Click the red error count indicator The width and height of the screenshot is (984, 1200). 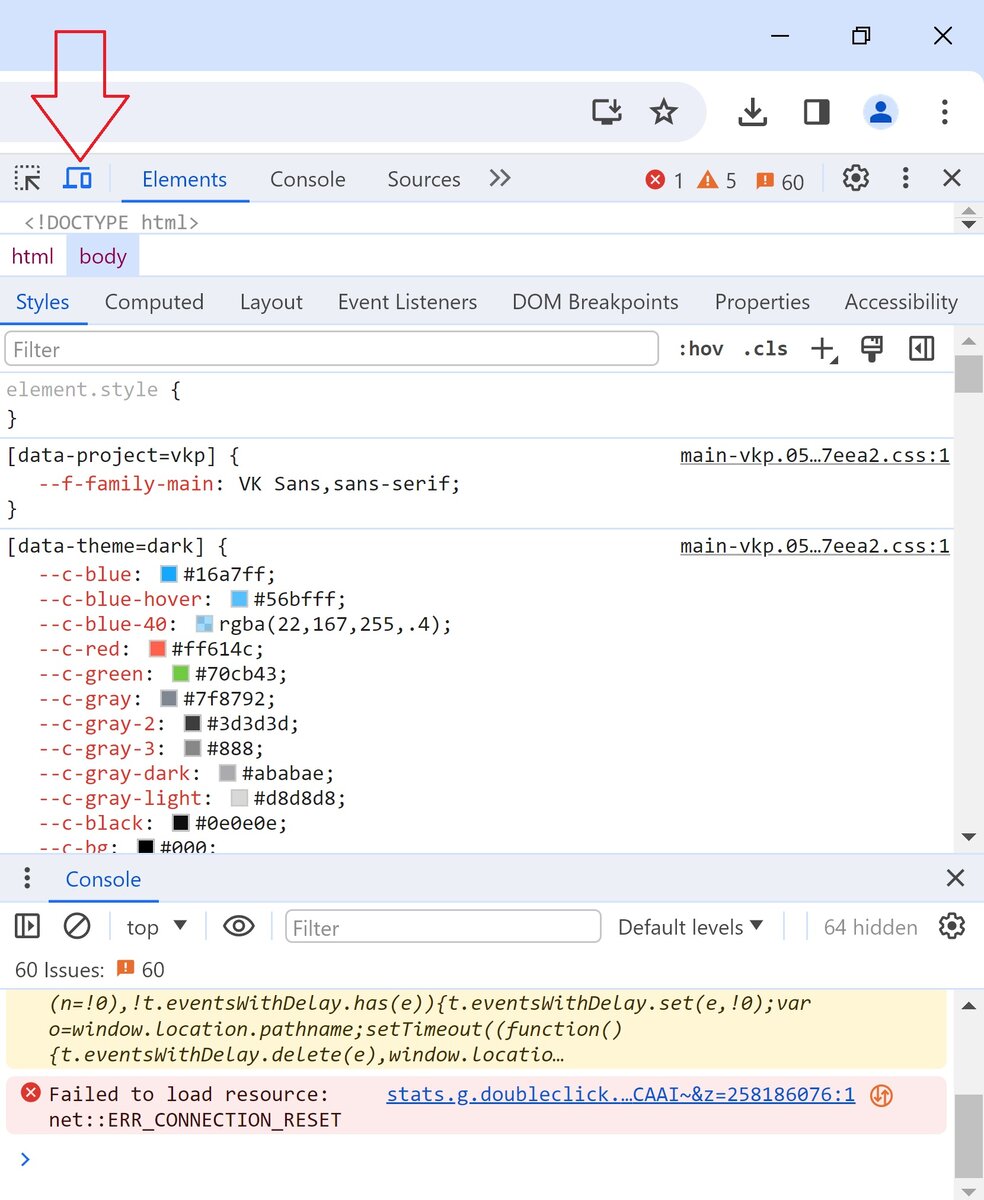pyautogui.click(x=665, y=180)
